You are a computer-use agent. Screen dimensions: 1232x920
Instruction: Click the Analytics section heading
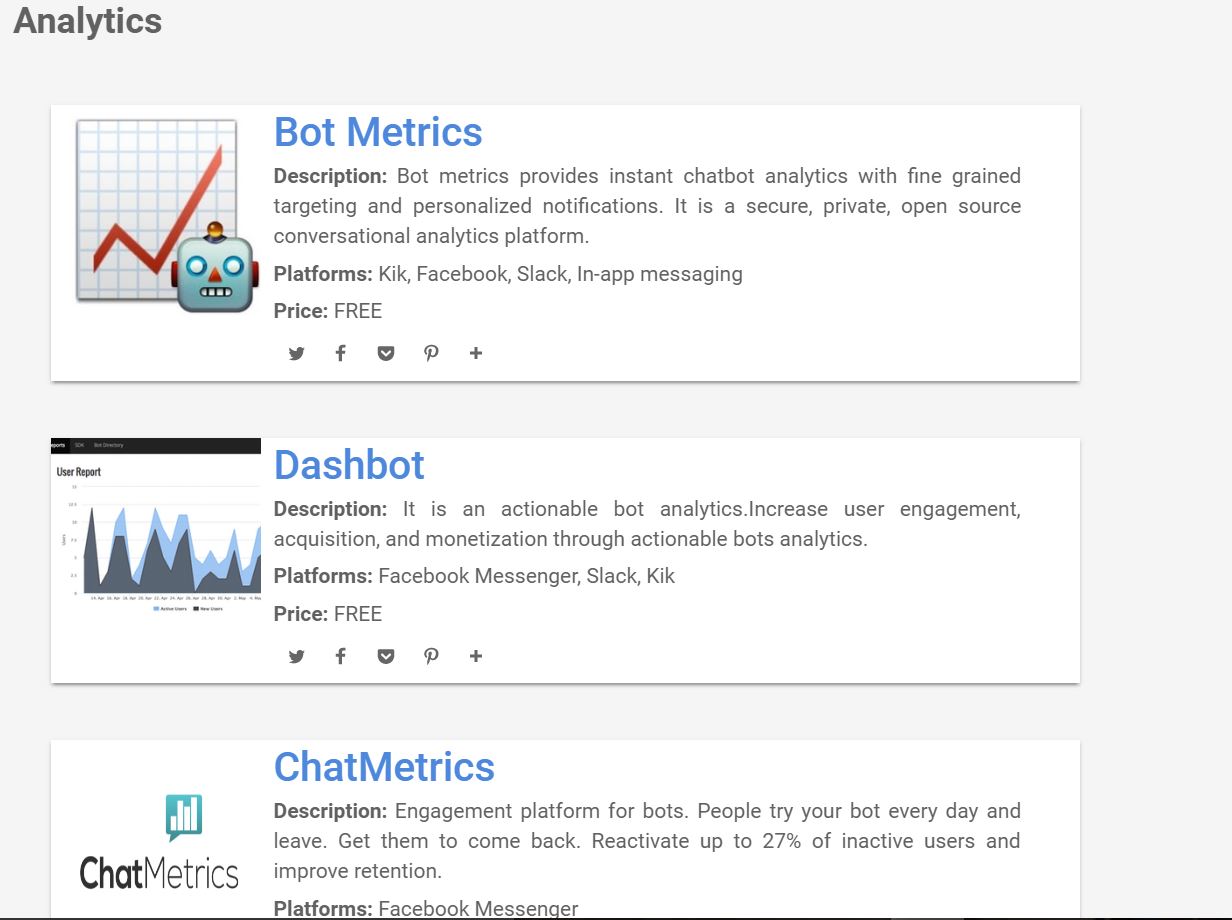[x=88, y=21]
